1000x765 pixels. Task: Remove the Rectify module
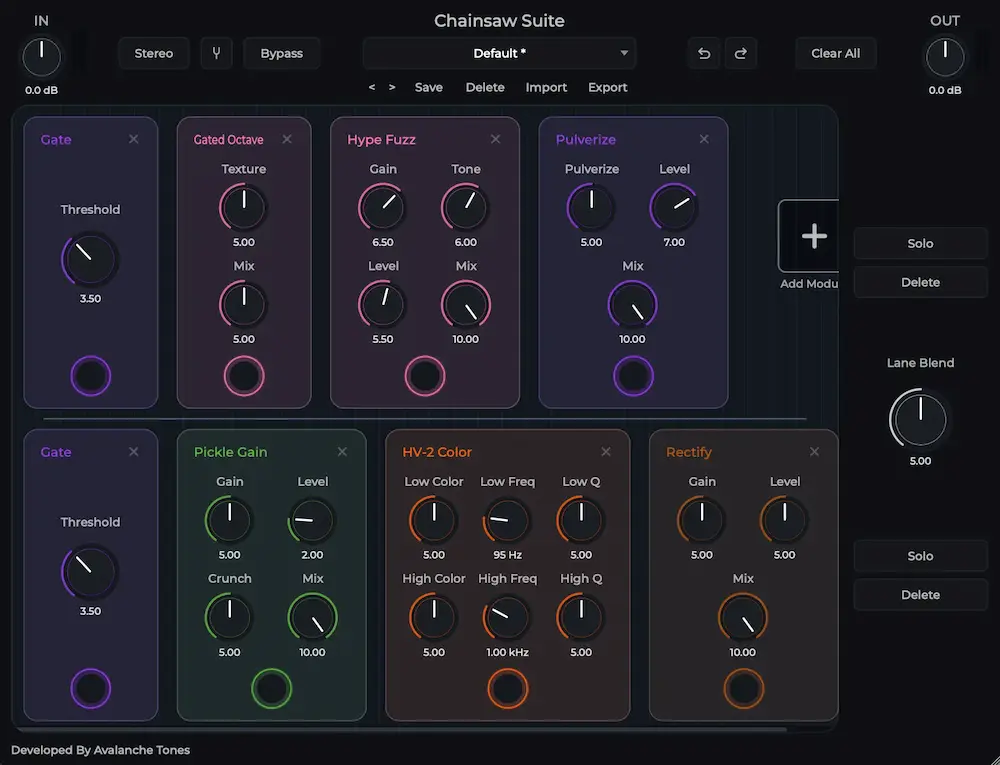tap(814, 451)
